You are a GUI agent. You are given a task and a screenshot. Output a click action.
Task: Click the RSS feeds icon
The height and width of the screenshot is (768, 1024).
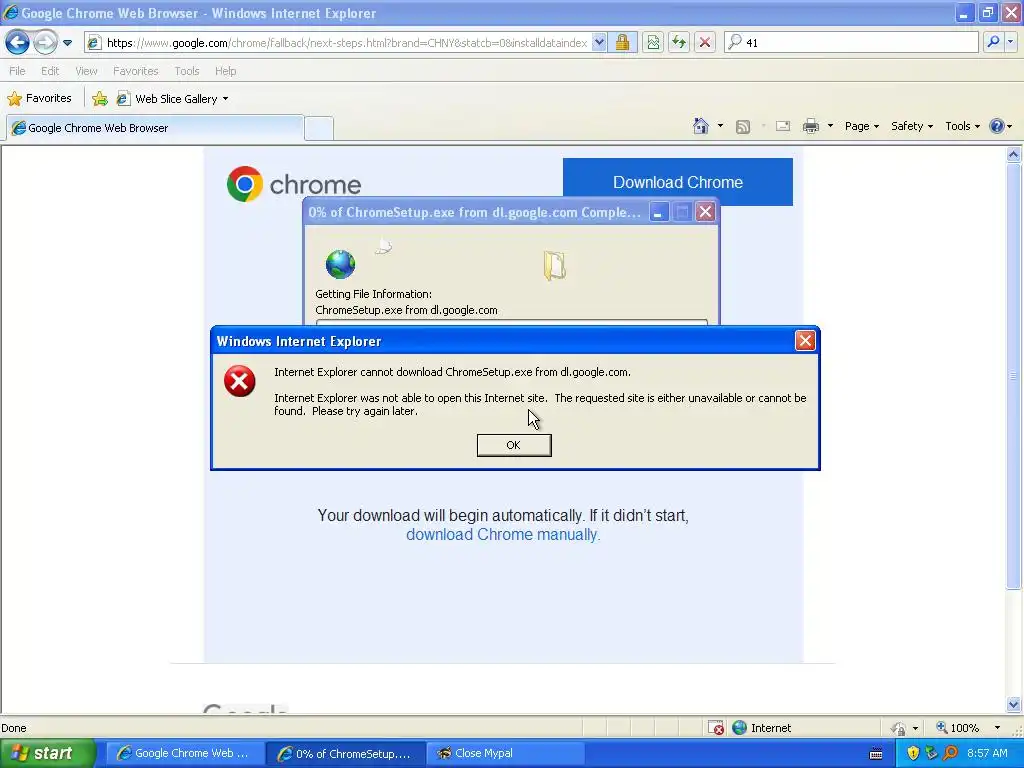tap(743, 127)
